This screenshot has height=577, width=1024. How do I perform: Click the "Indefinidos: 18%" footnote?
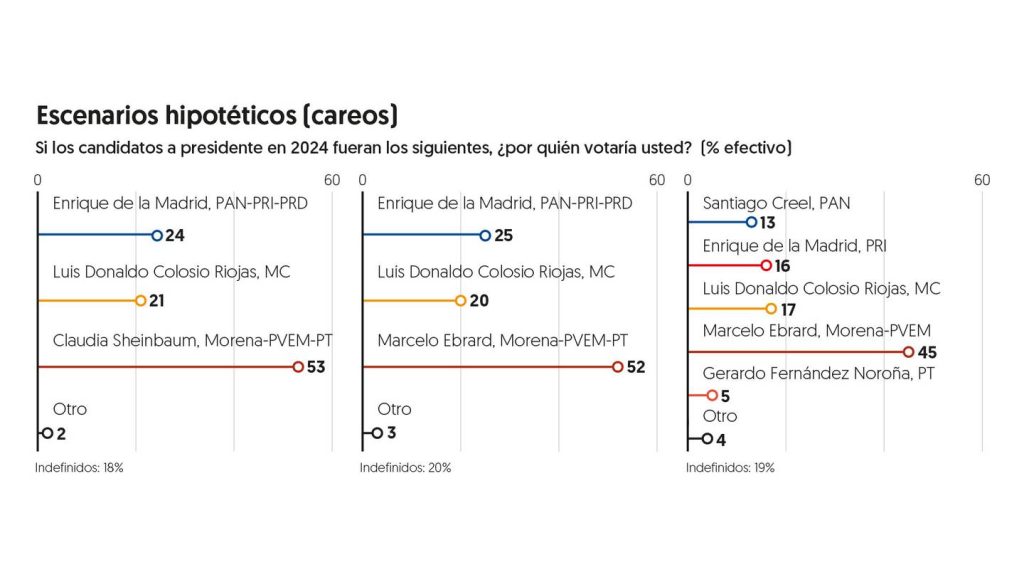pyautogui.click(x=79, y=467)
